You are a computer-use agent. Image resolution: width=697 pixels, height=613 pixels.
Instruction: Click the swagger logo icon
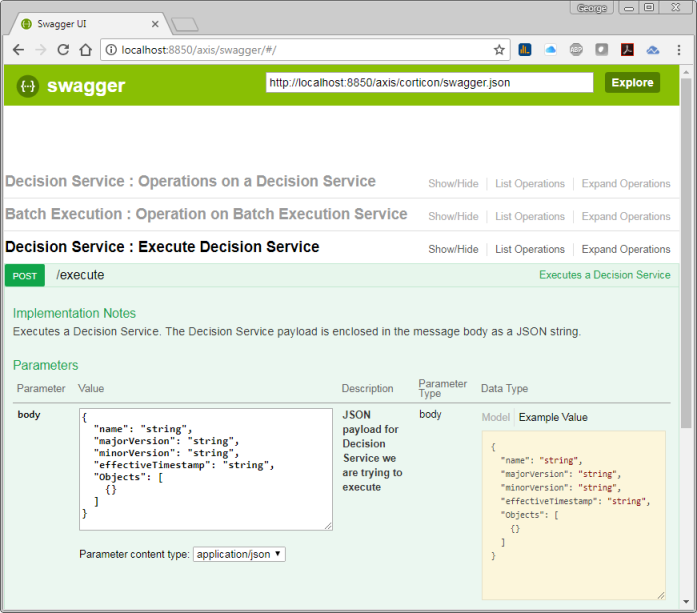coord(28,86)
